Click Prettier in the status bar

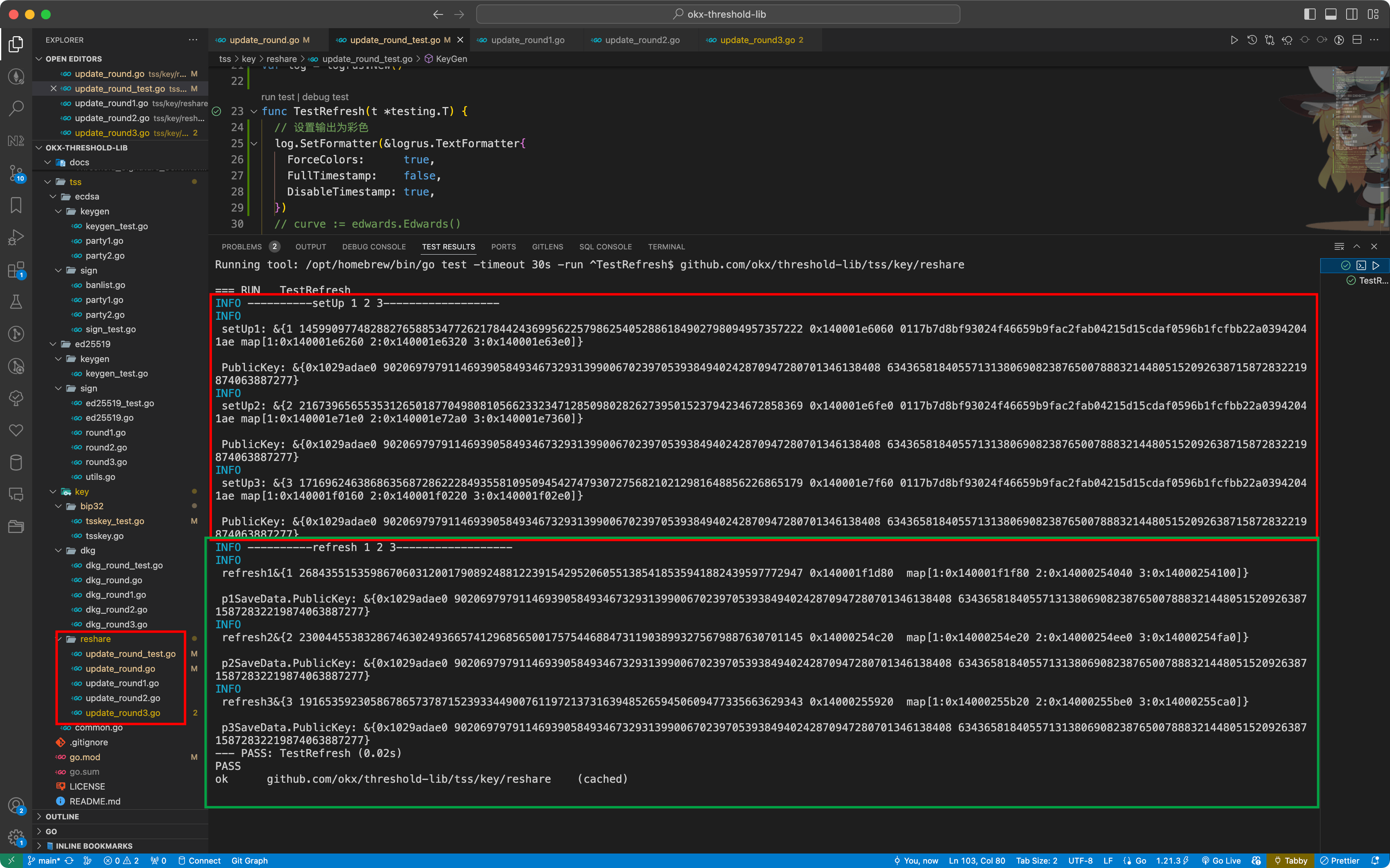click(1339, 860)
